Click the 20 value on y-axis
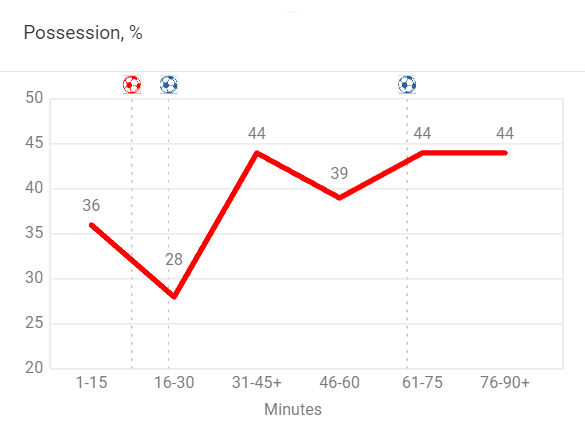The height and width of the screenshot is (443, 585). 34,368
